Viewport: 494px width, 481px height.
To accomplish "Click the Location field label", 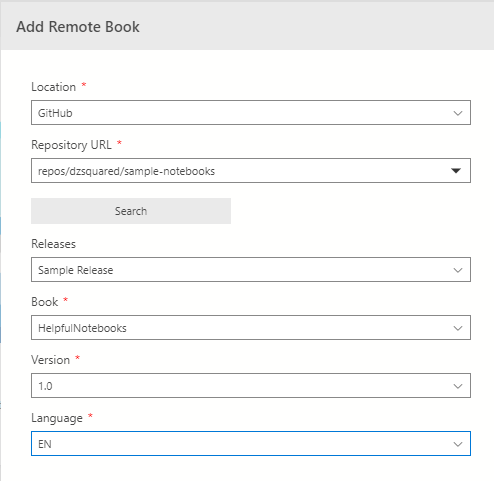I will point(54,87).
